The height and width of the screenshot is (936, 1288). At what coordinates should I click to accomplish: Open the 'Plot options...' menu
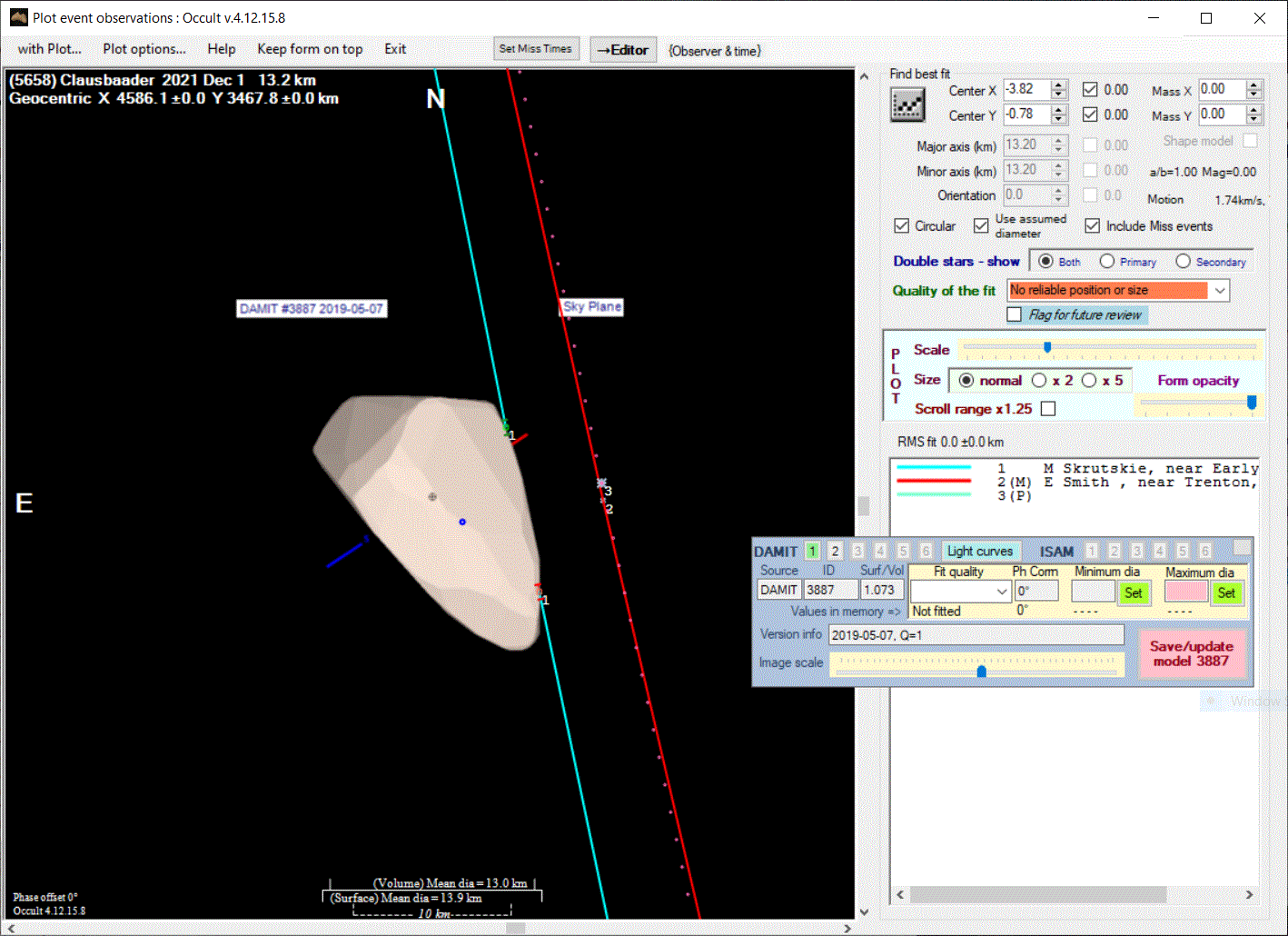click(144, 49)
